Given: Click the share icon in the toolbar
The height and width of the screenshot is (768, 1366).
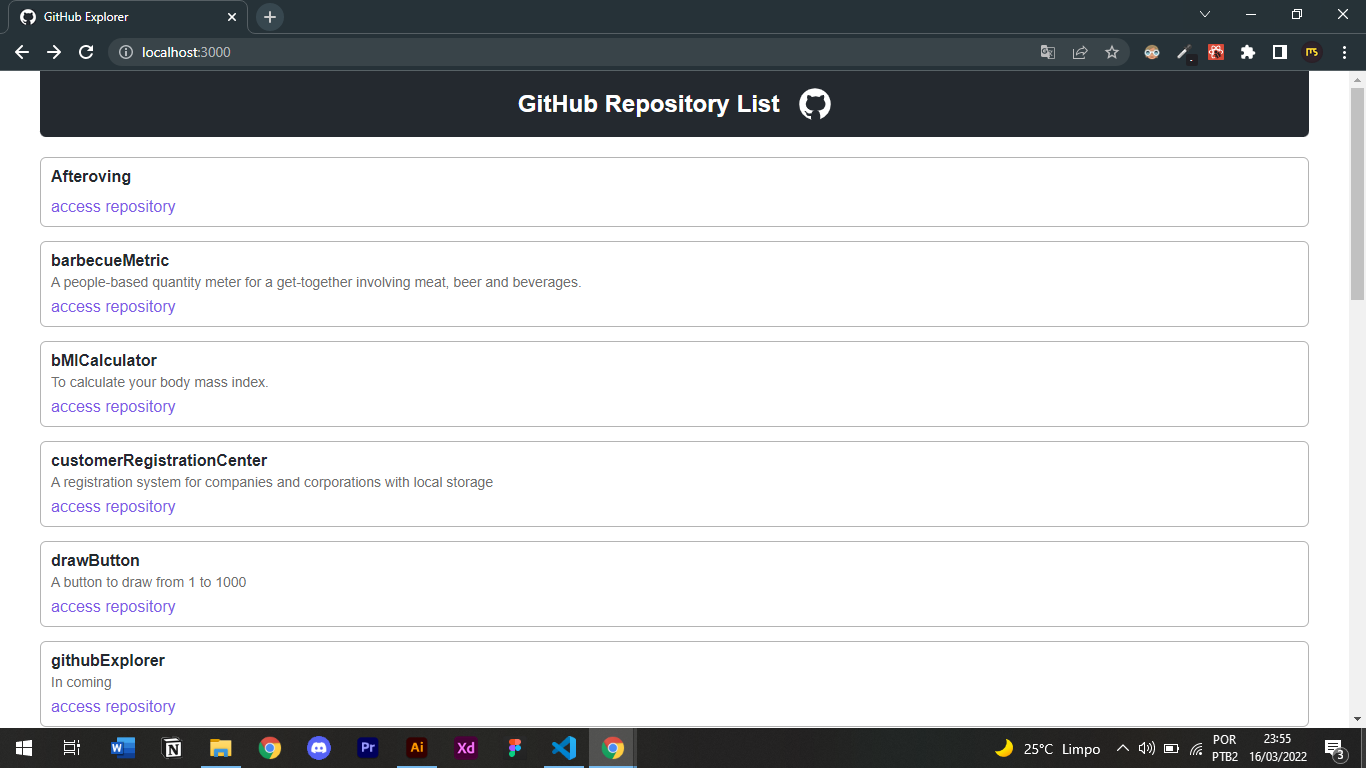Looking at the screenshot, I should [1080, 52].
